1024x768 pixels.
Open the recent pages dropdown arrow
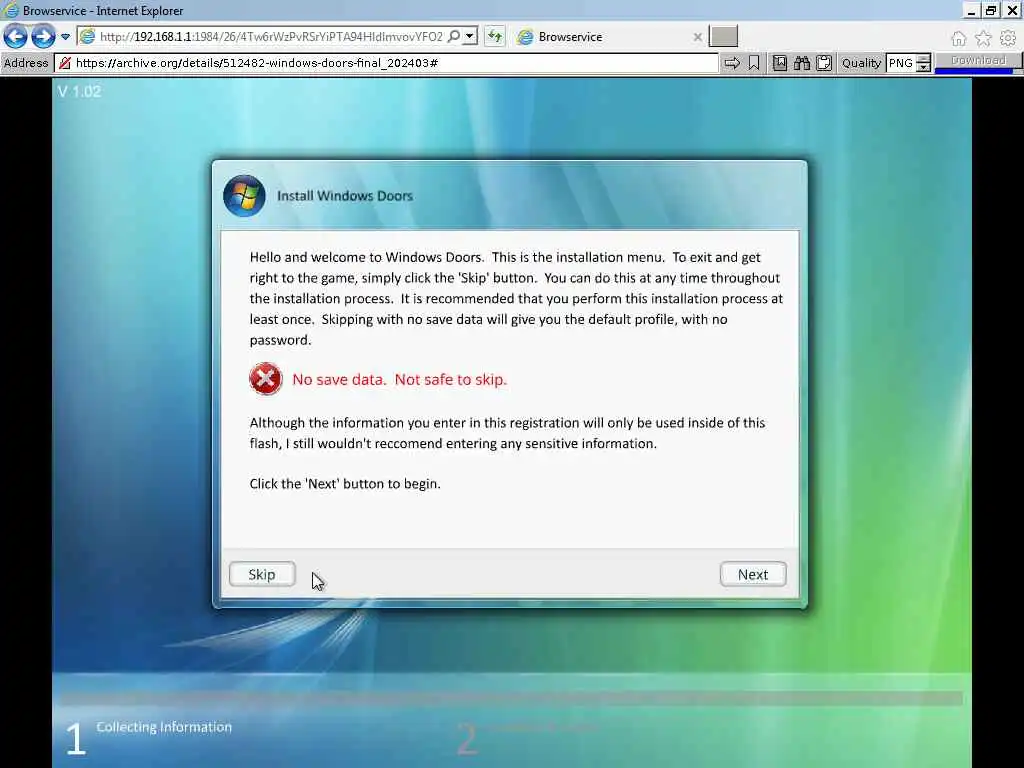click(x=65, y=37)
